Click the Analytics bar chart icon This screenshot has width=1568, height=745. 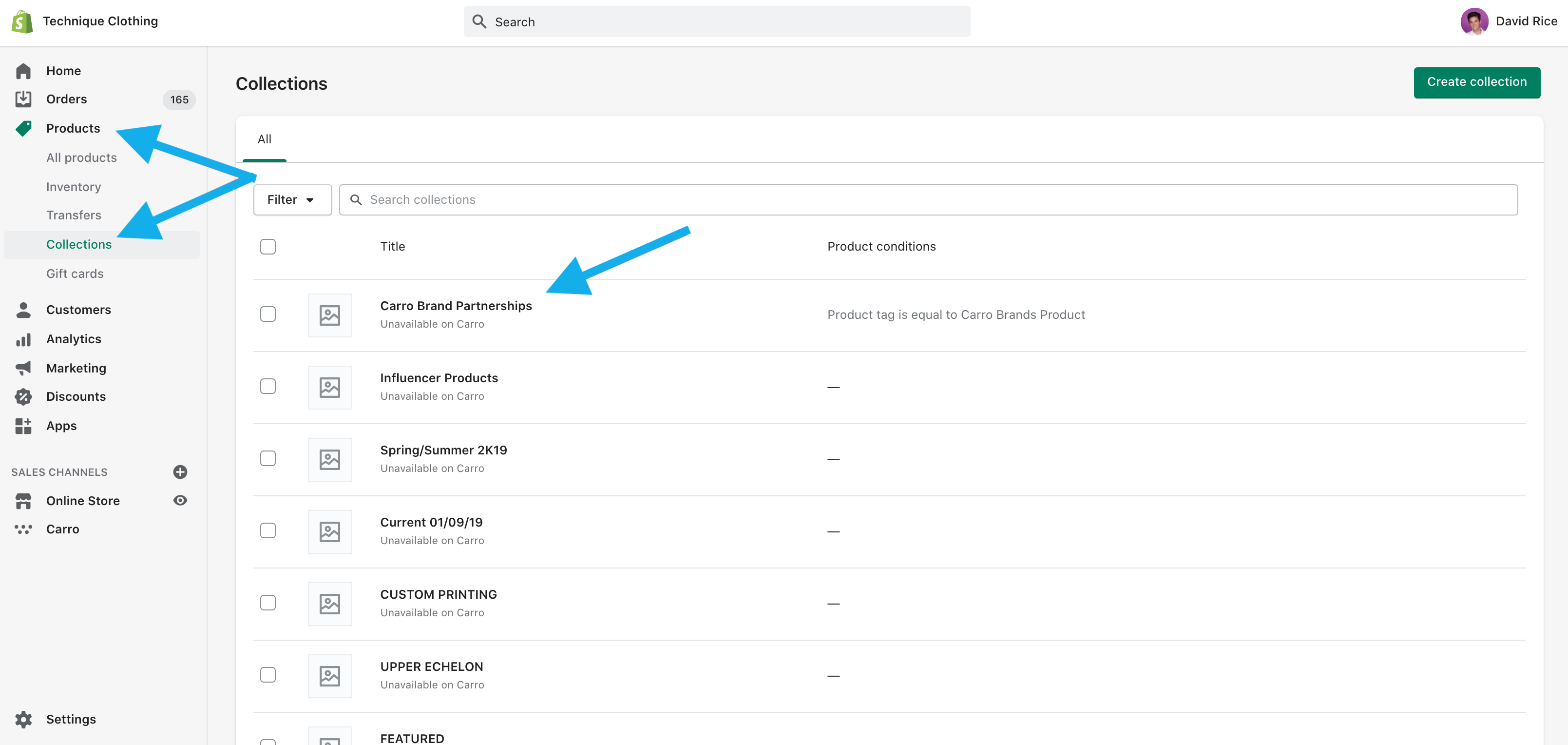23,339
